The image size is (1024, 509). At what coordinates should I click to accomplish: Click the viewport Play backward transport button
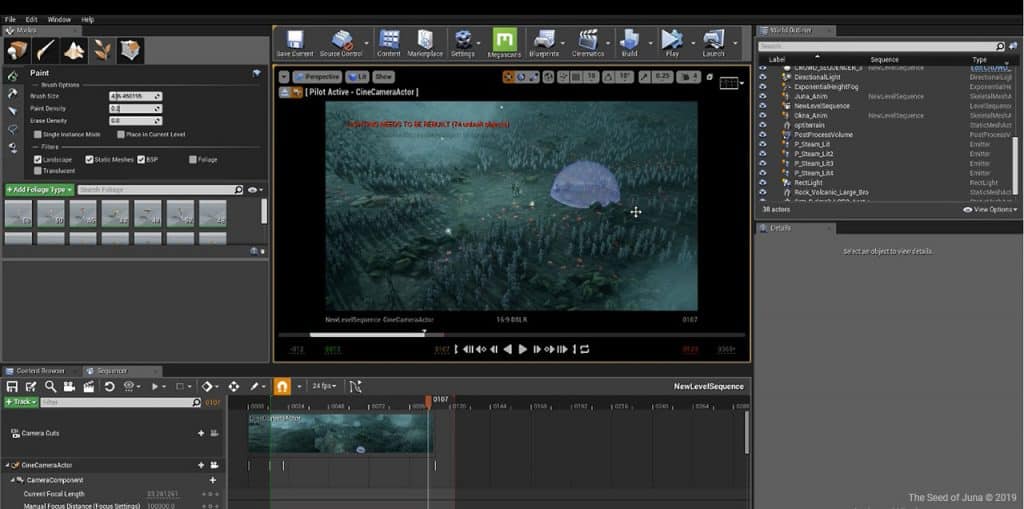[x=507, y=350]
